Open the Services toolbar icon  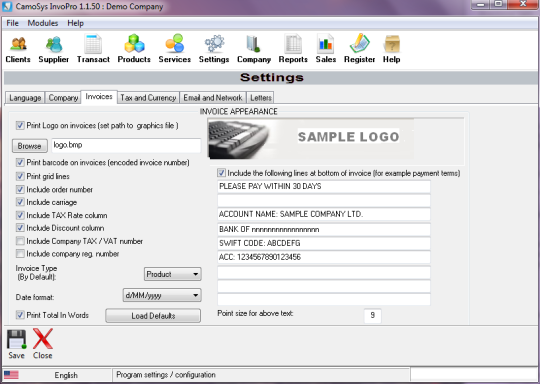click(x=175, y=49)
